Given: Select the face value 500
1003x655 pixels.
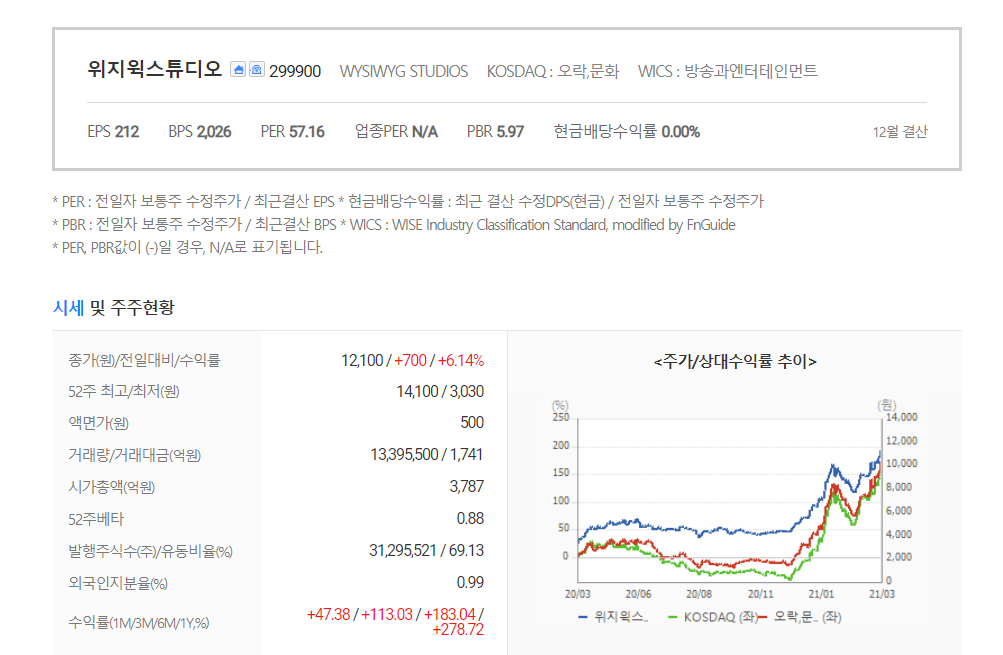Looking at the screenshot, I should [472, 423].
